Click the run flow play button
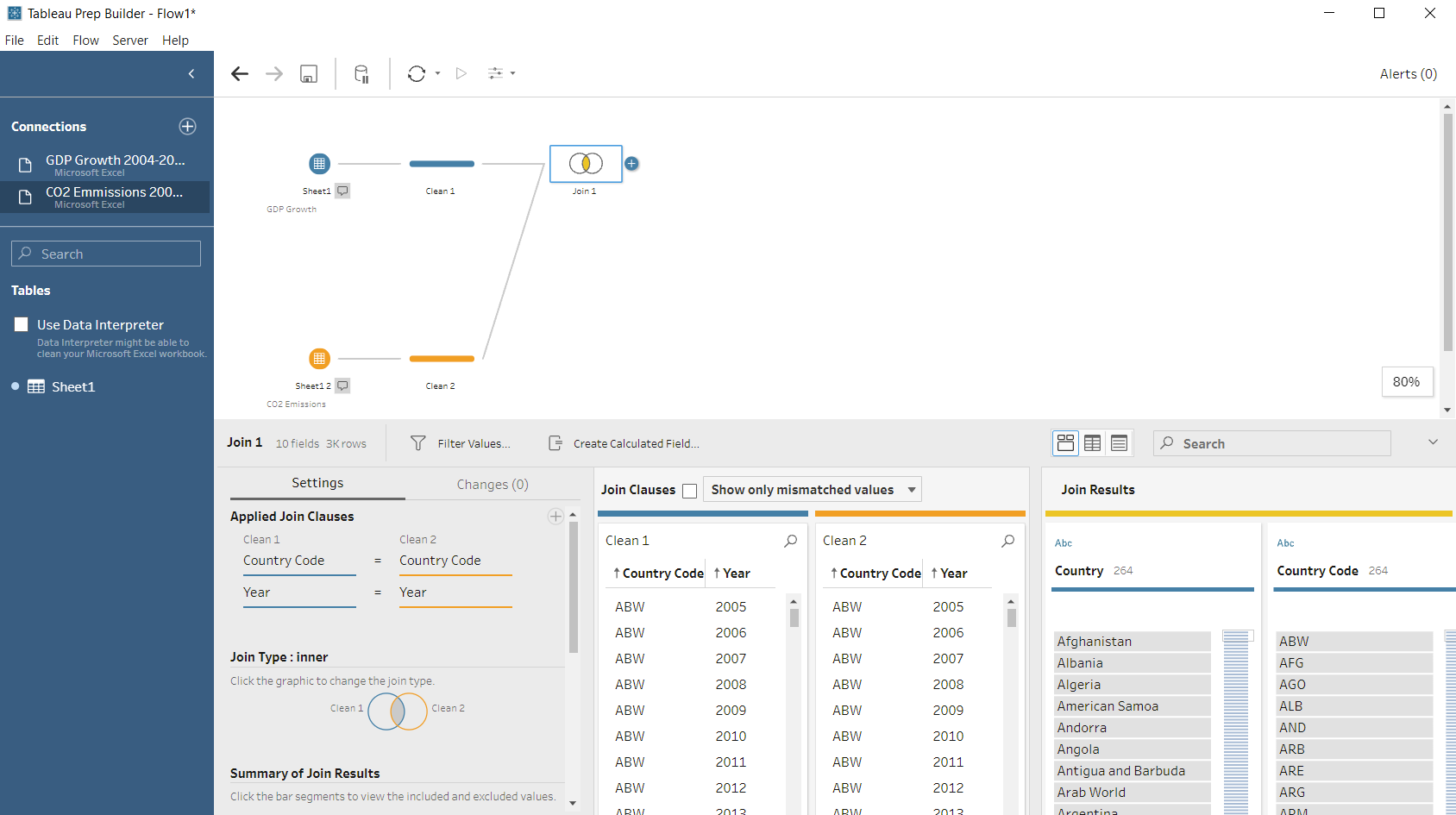Screen dimensions: 1456x815 461,74
